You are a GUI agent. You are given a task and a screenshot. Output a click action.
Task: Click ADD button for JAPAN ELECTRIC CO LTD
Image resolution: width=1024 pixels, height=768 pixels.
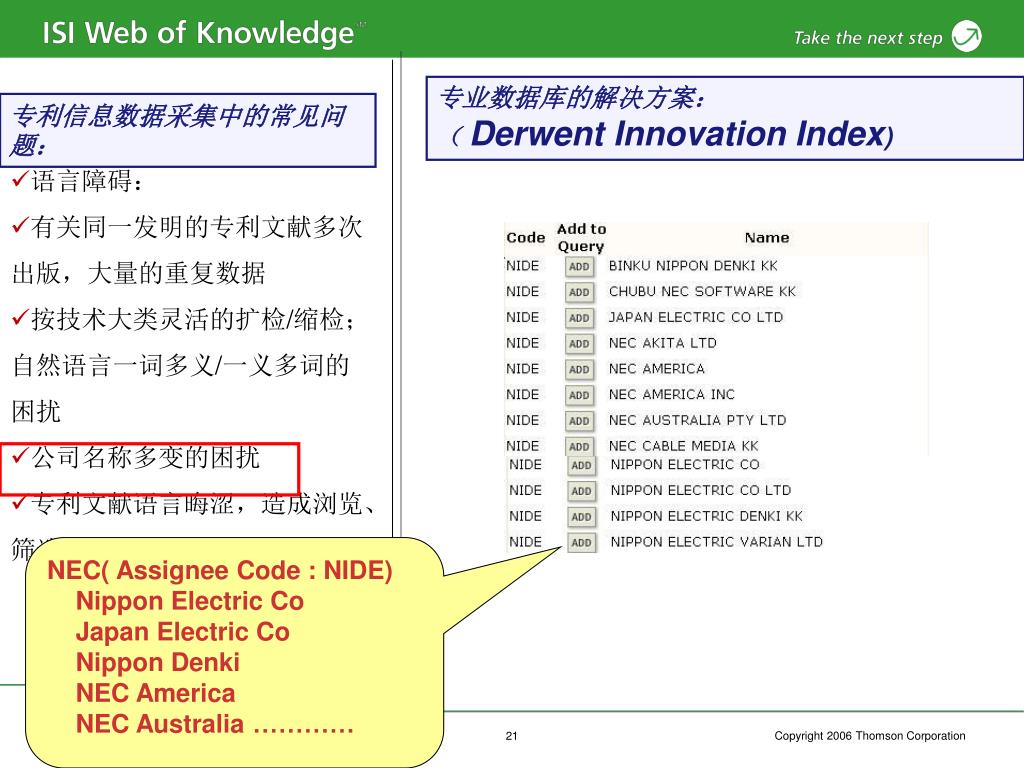579,318
